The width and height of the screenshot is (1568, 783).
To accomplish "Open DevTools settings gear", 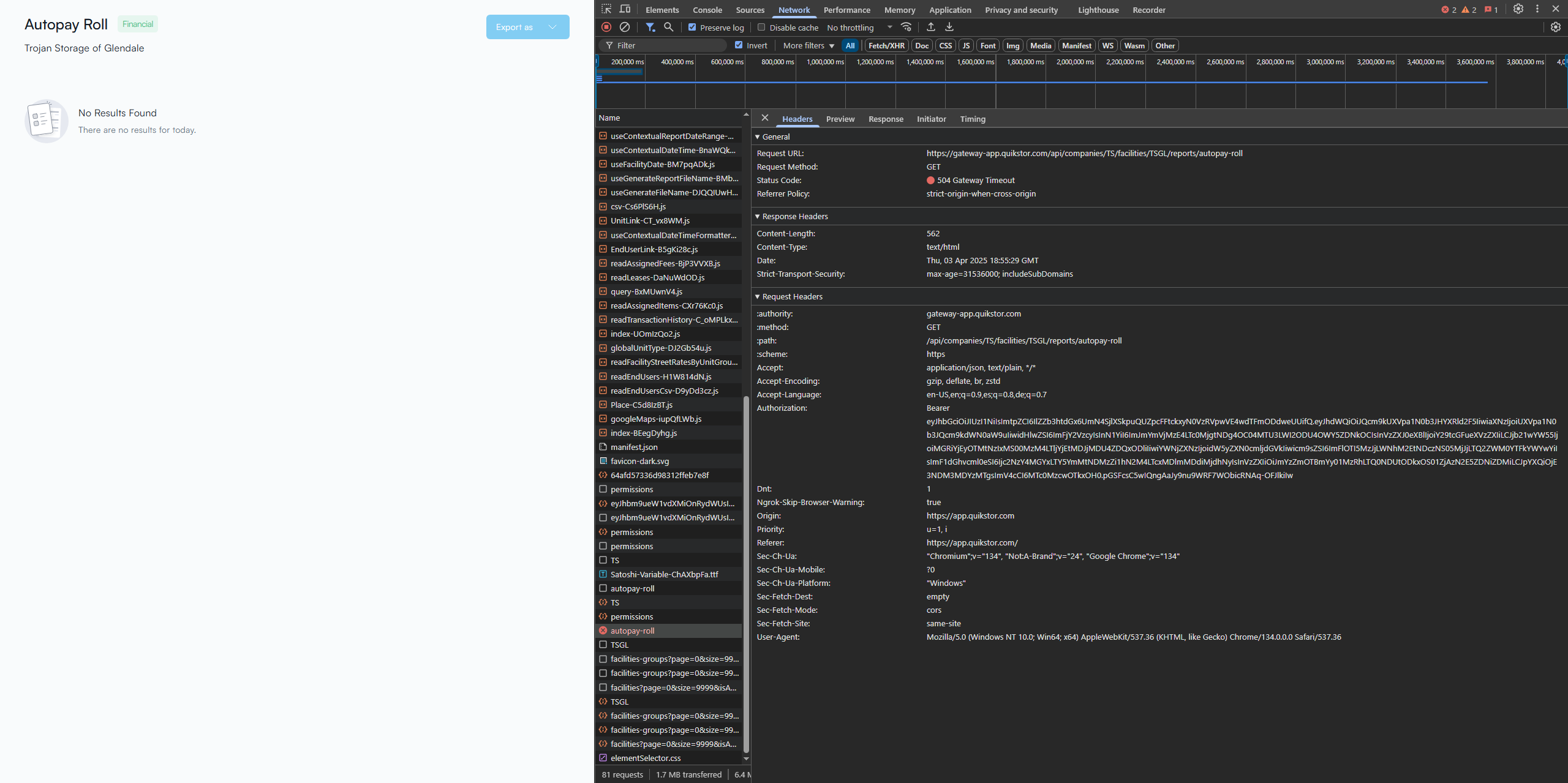I will 1518,9.
